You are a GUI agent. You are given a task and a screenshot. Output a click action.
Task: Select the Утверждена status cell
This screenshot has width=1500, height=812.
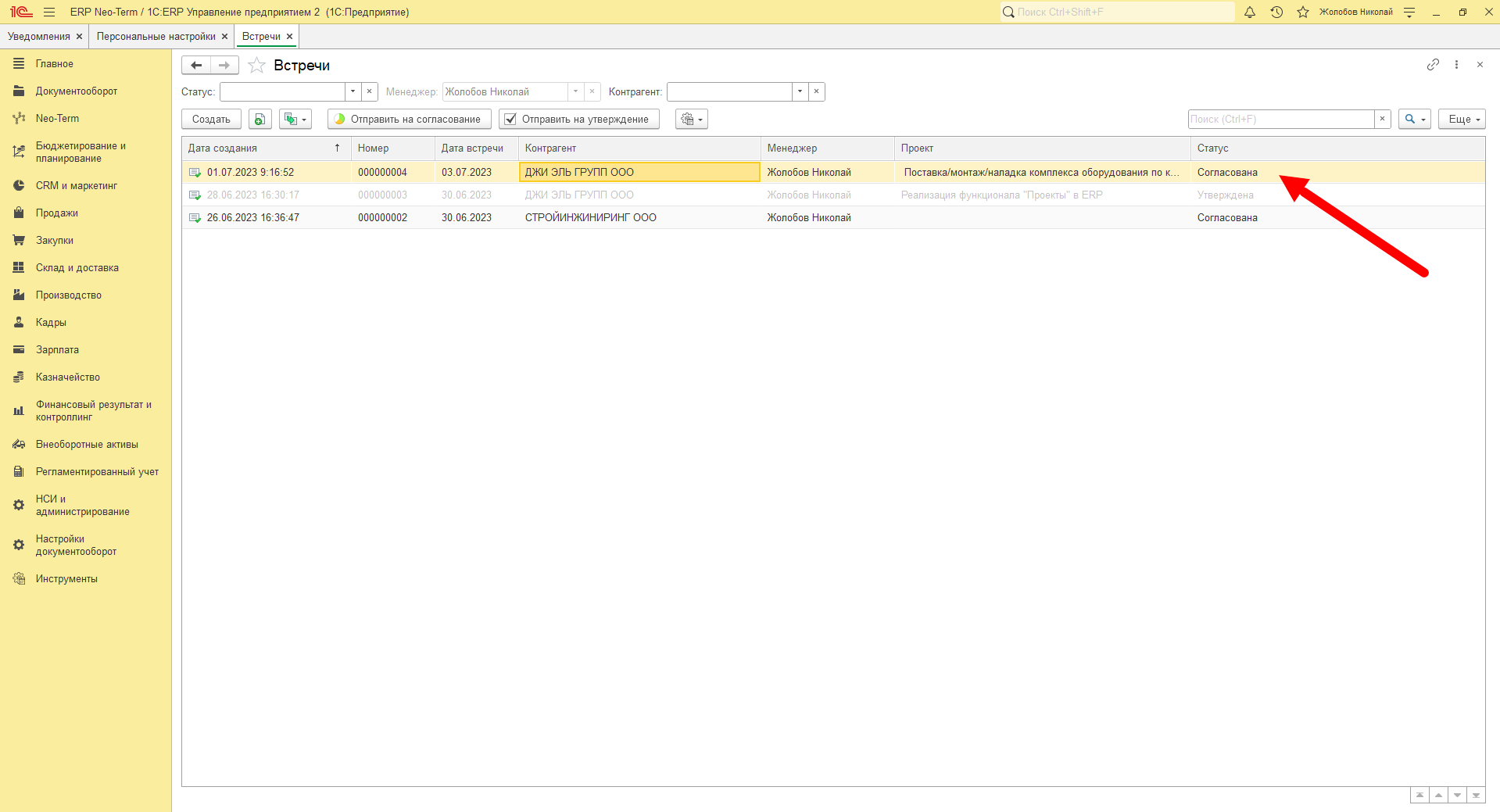(1337, 195)
